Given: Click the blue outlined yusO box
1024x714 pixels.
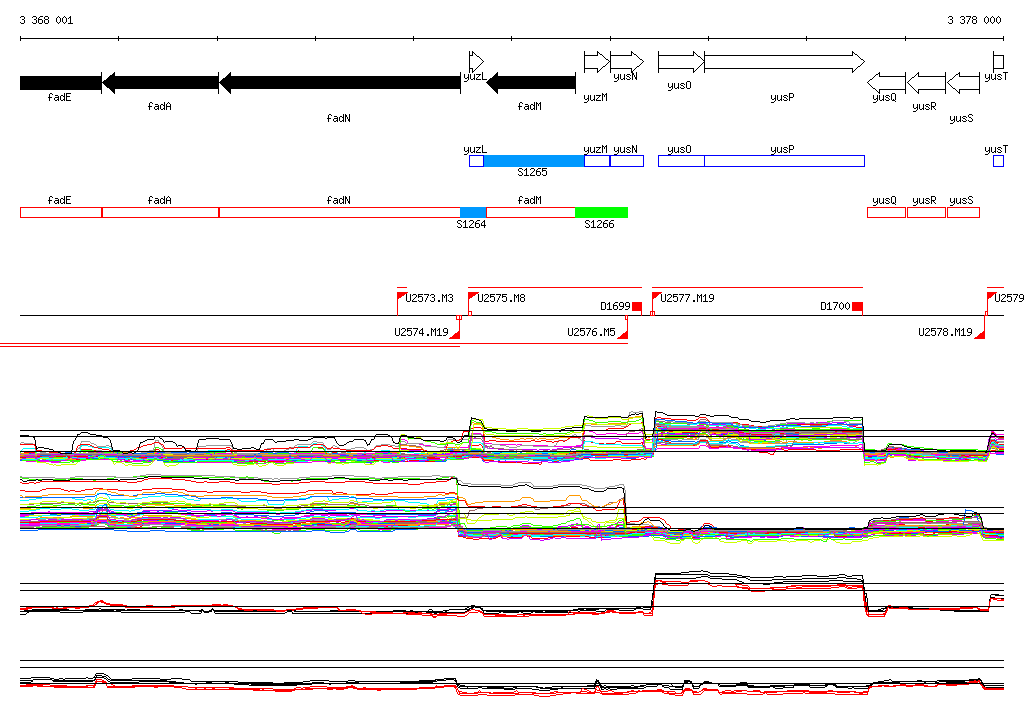Looking at the screenshot, I should pyautogui.click(x=681, y=161).
